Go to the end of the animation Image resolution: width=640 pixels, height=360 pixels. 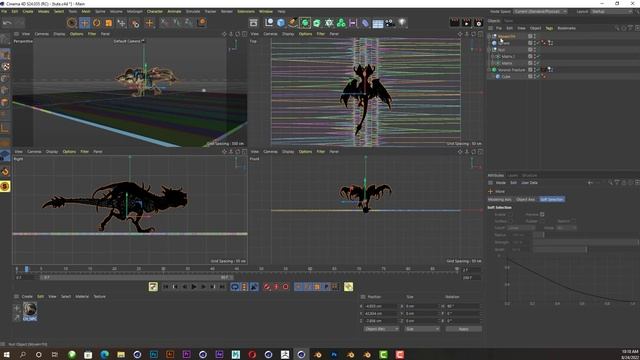tap(222, 287)
